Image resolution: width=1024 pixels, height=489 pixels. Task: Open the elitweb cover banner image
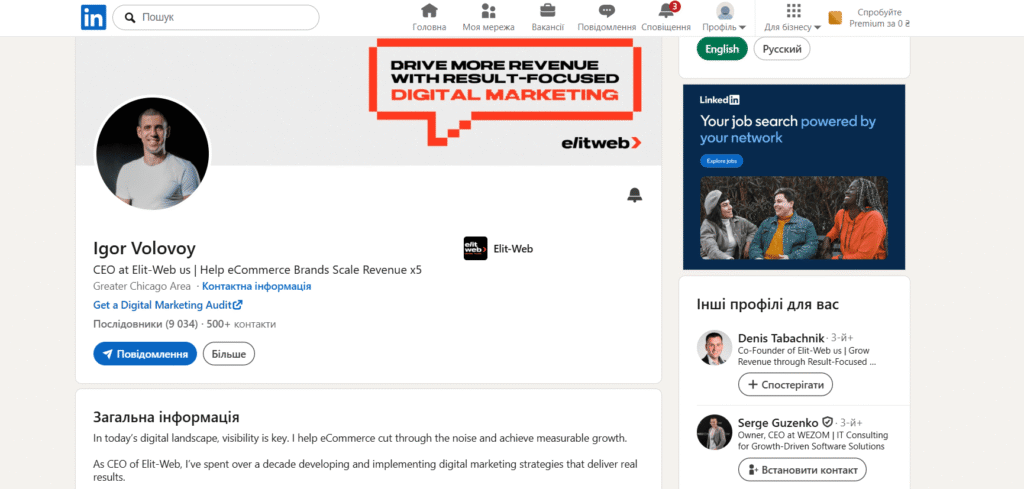coord(368,101)
